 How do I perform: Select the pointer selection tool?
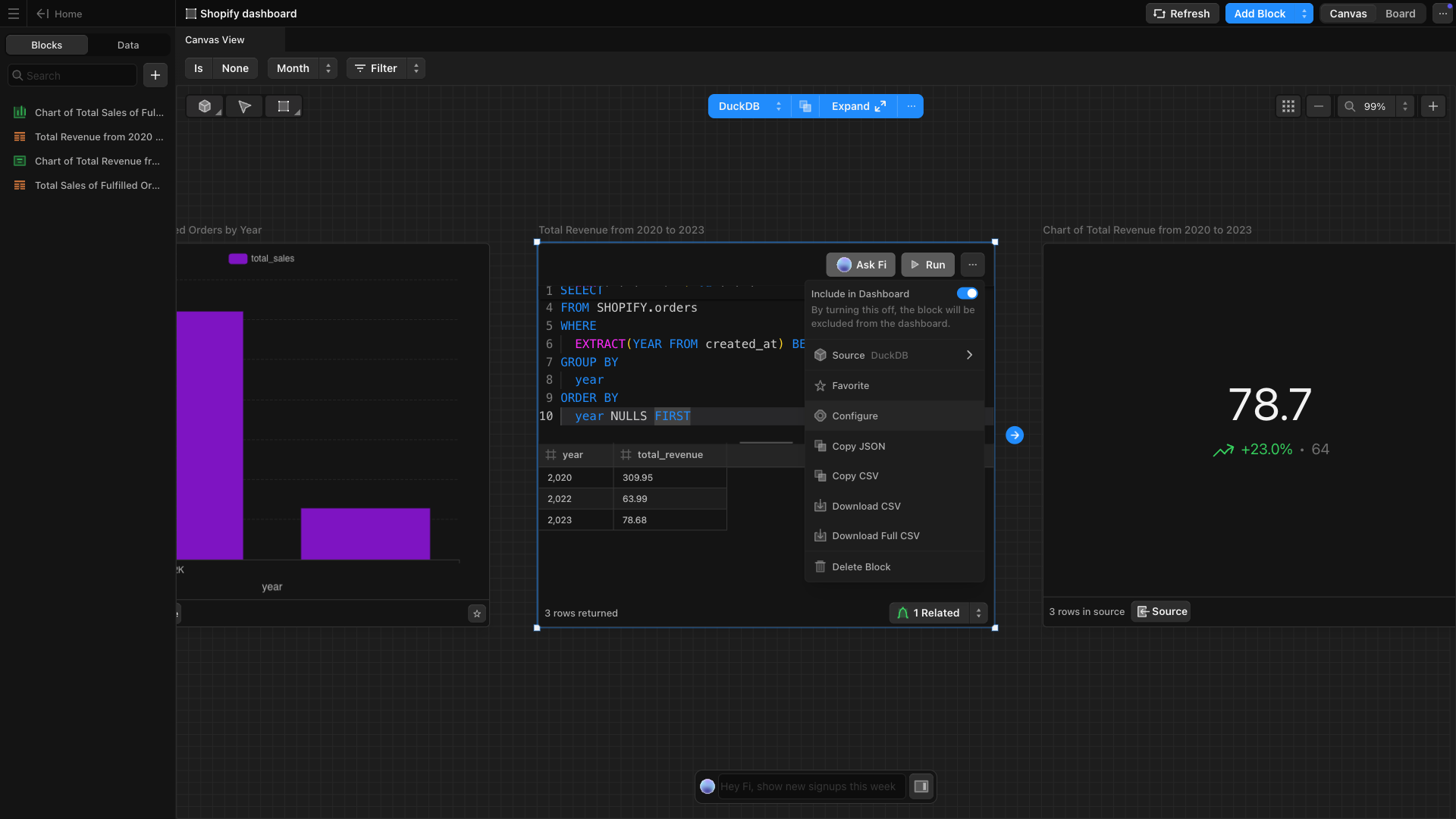(244, 107)
